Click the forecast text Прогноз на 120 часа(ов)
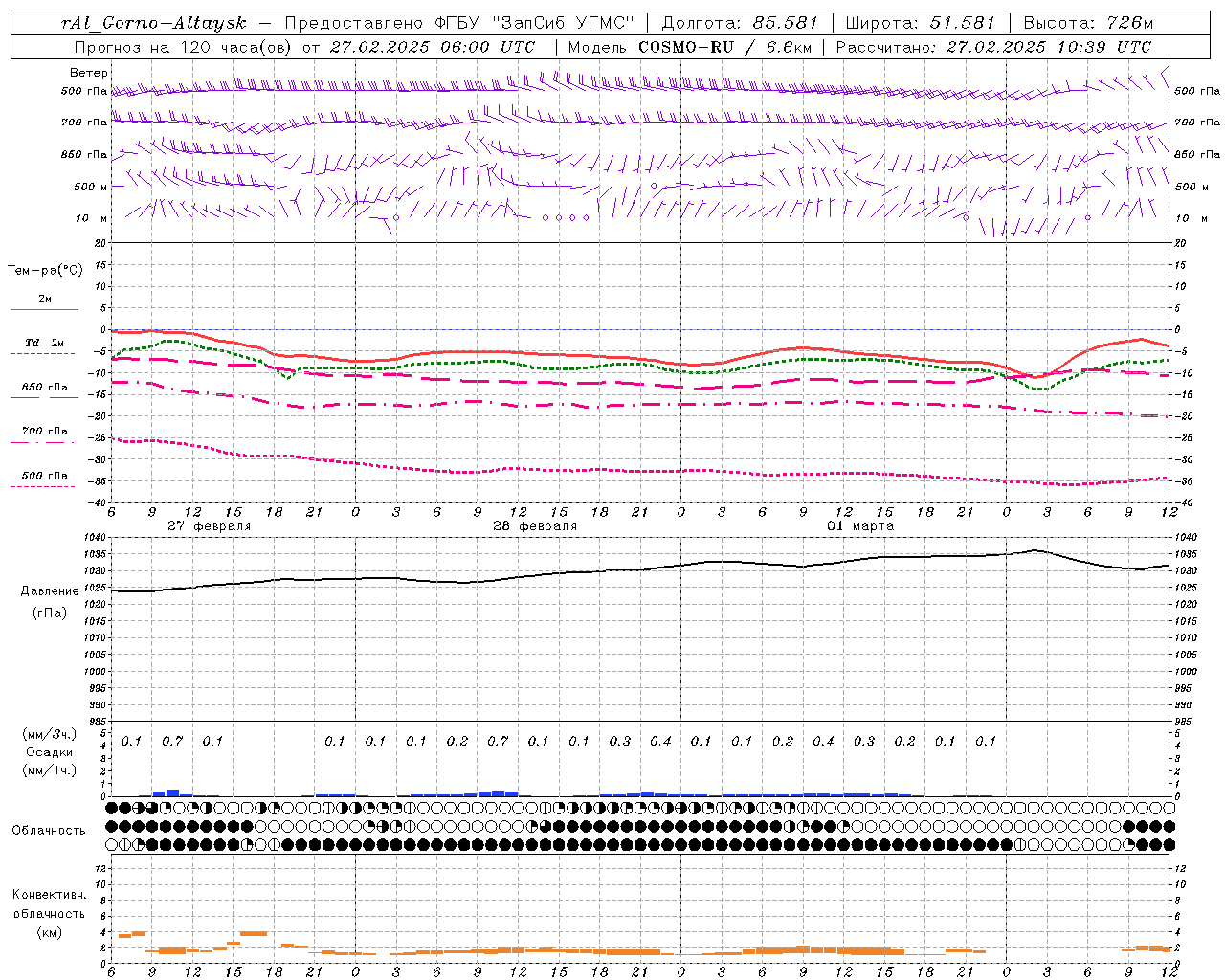This screenshot has width=1225, height=980. [184, 47]
